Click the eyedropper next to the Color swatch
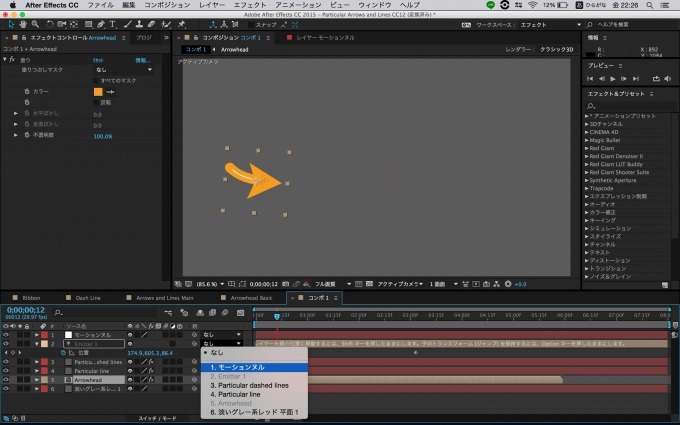 (110, 91)
